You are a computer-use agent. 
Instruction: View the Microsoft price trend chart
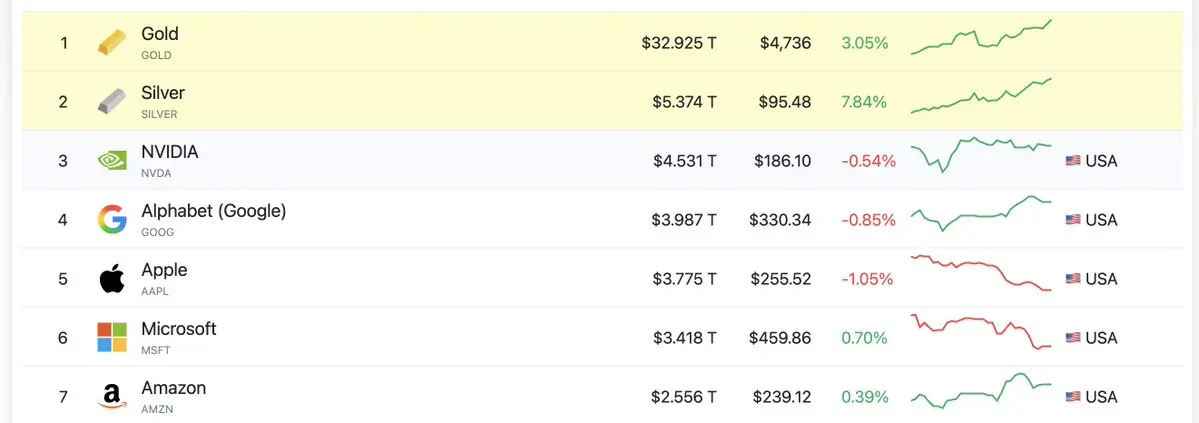(x=981, y=332)
